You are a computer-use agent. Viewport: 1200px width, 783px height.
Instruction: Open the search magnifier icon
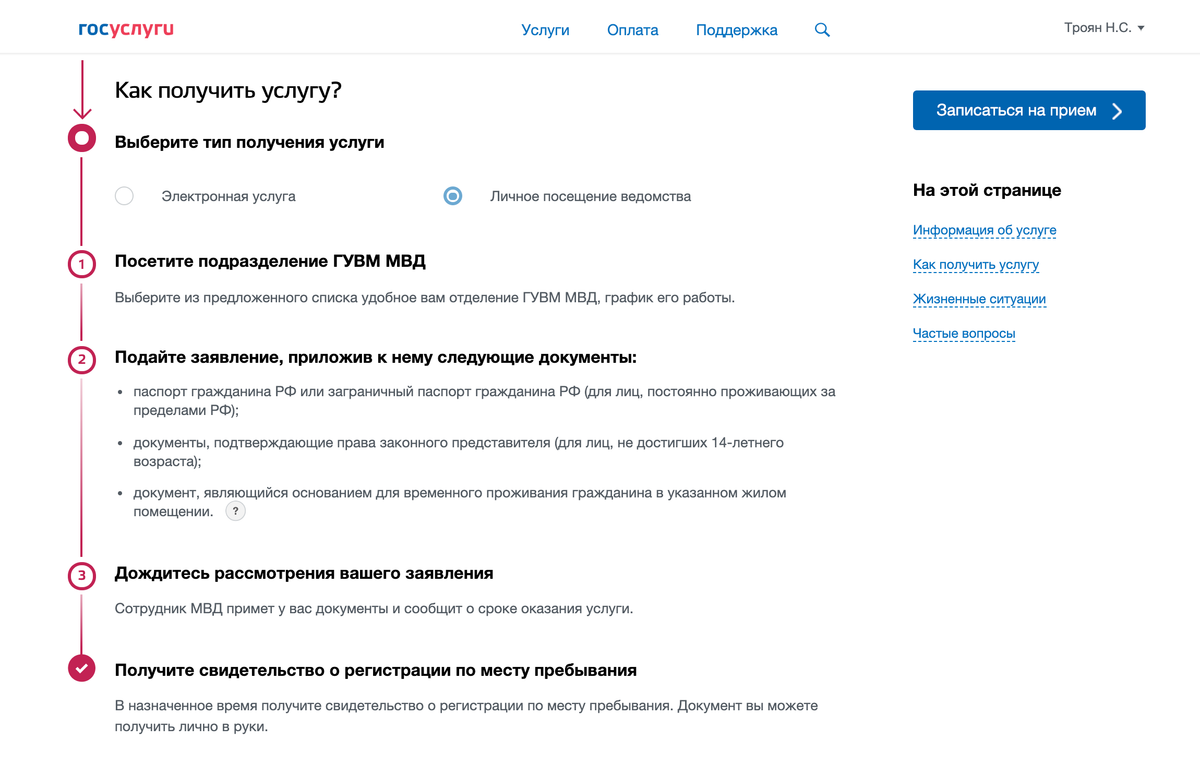822,30
